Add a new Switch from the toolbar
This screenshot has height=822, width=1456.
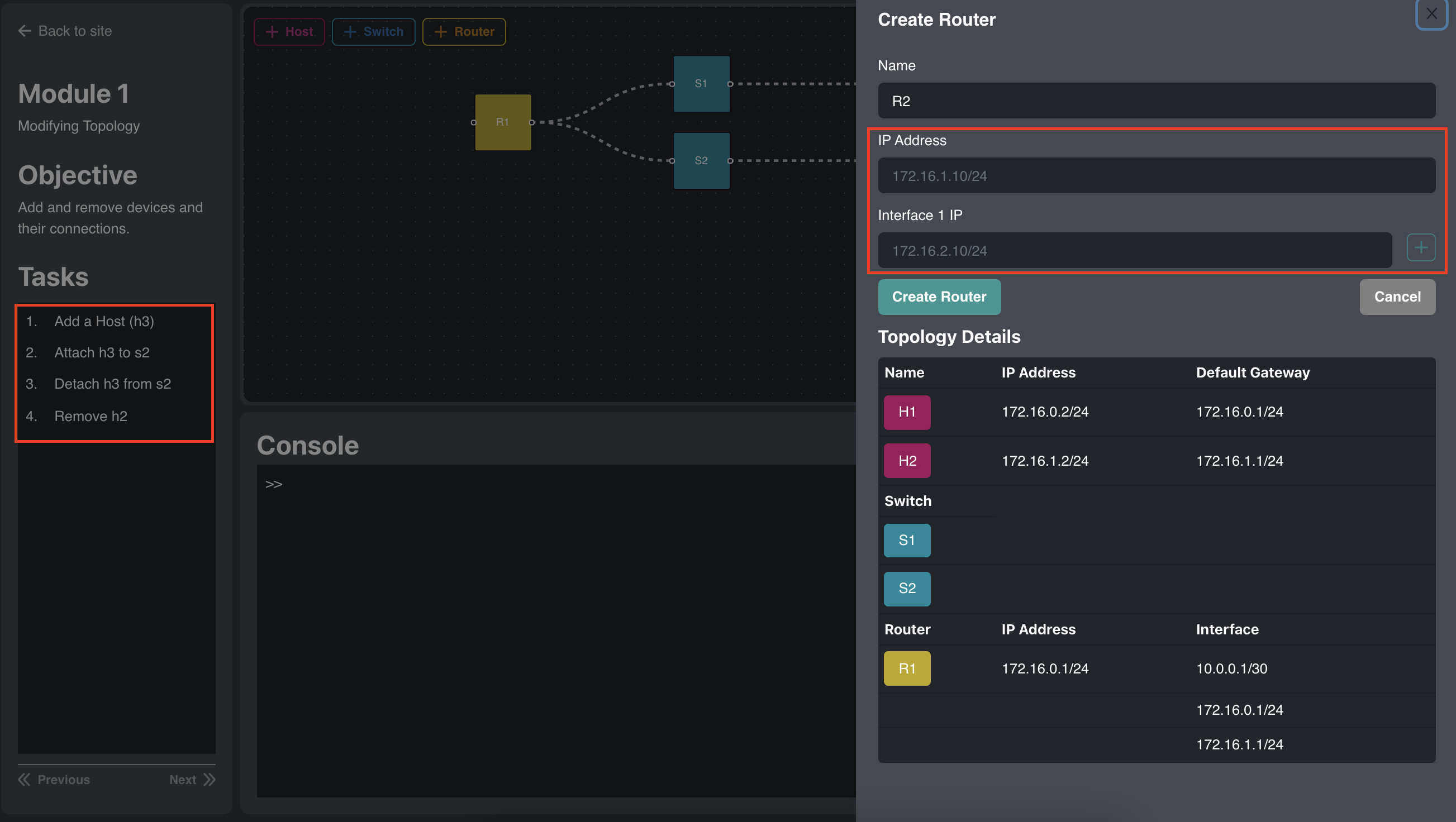(373, 32)
